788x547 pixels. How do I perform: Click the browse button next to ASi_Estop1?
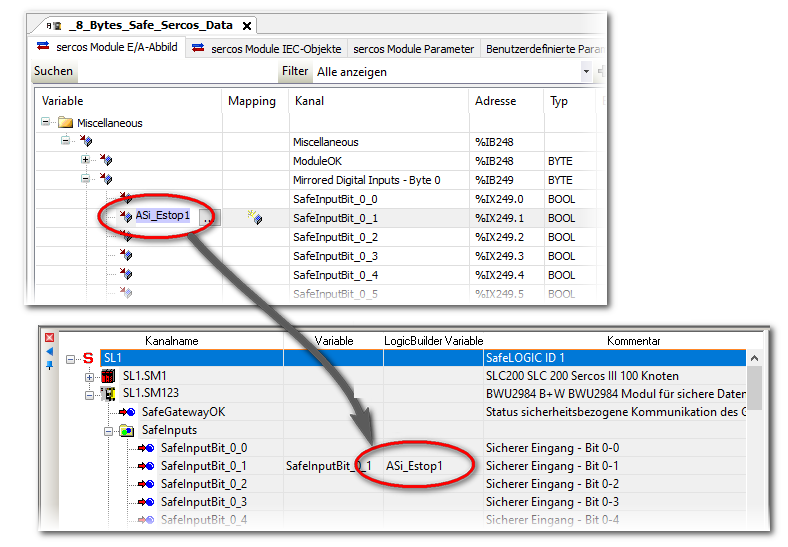[x=206, y=218]
